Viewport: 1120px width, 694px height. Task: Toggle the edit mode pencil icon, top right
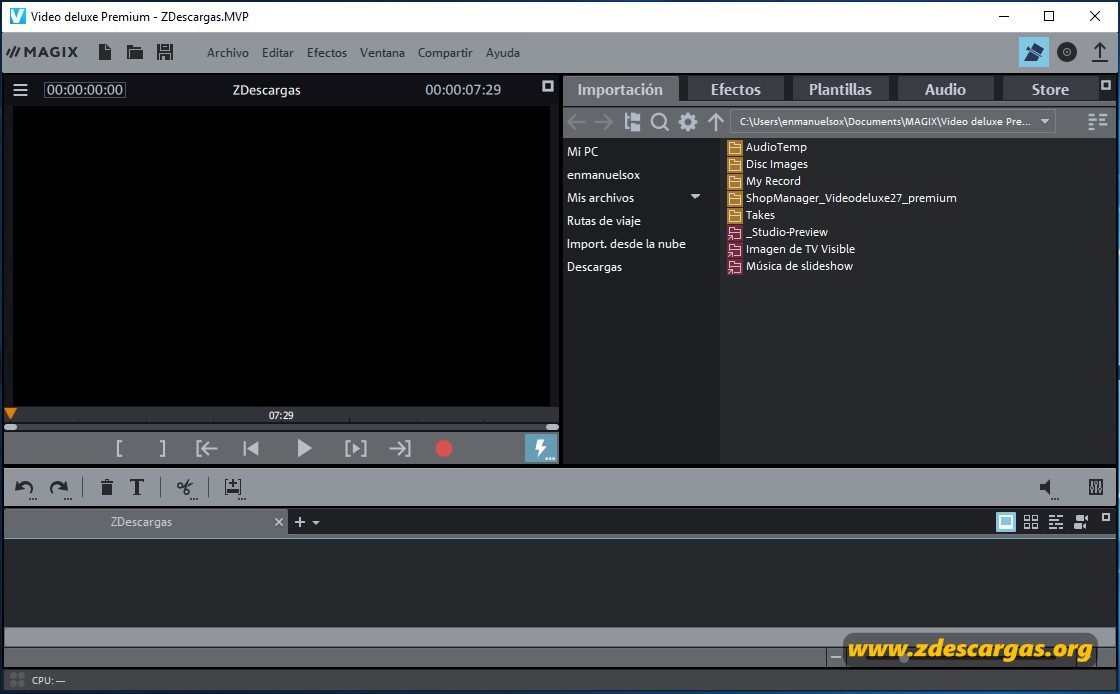pos(1034,52)
